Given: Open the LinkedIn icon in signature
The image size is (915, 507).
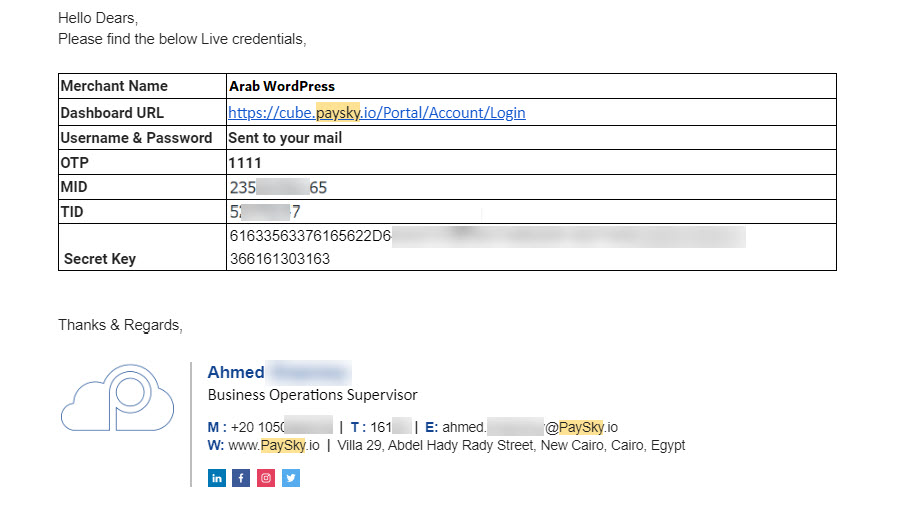Looking at the screenshot, I should click(217, 478).
